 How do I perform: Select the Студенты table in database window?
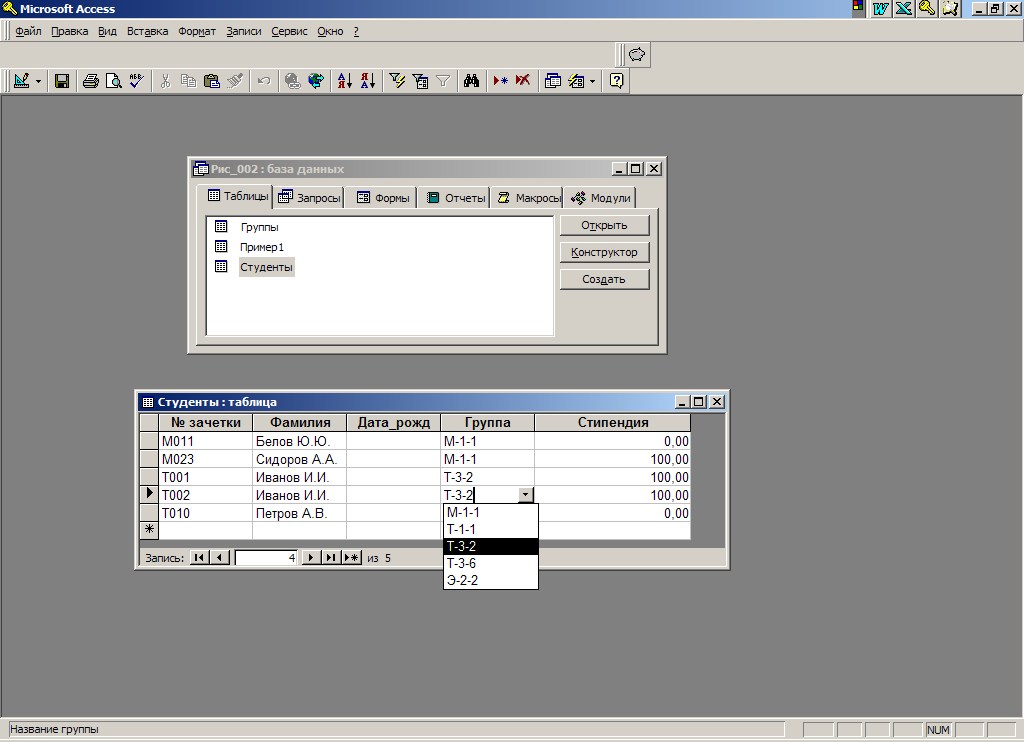coord(266,267)
